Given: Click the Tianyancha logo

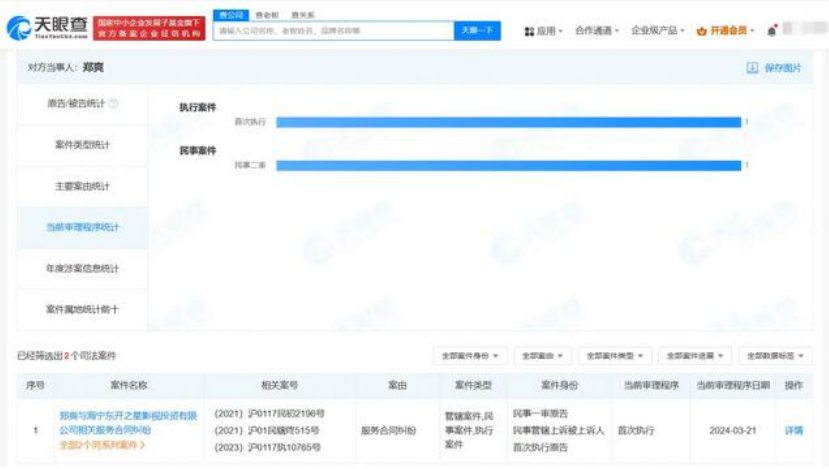Looking at the screenshot, I should [x=47, y=27].
